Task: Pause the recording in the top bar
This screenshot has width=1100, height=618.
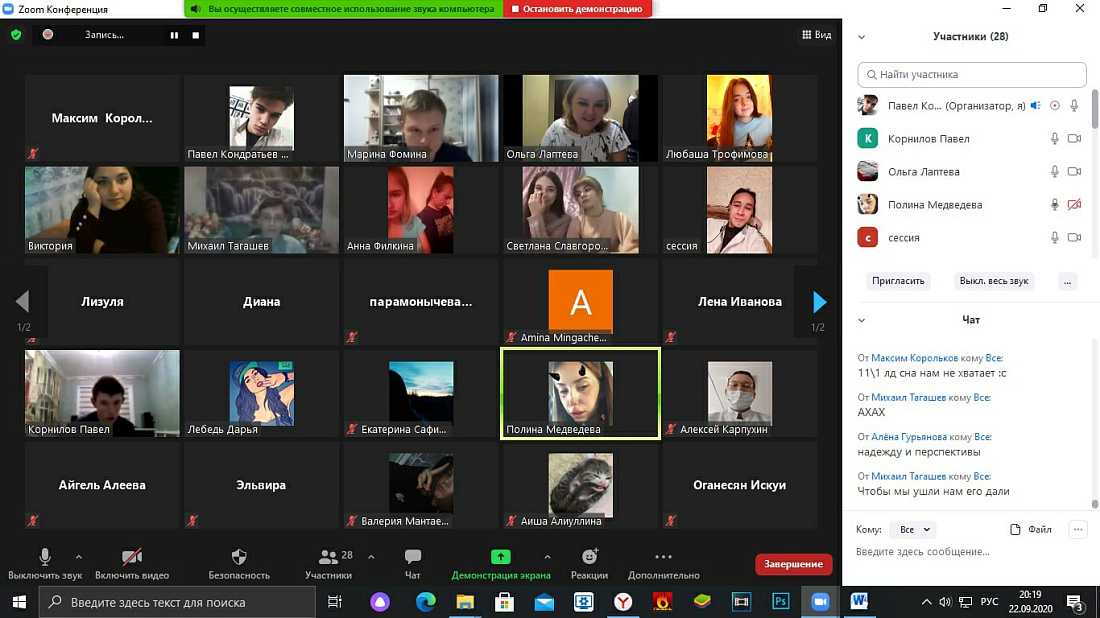Action: (x=174, y=35)
